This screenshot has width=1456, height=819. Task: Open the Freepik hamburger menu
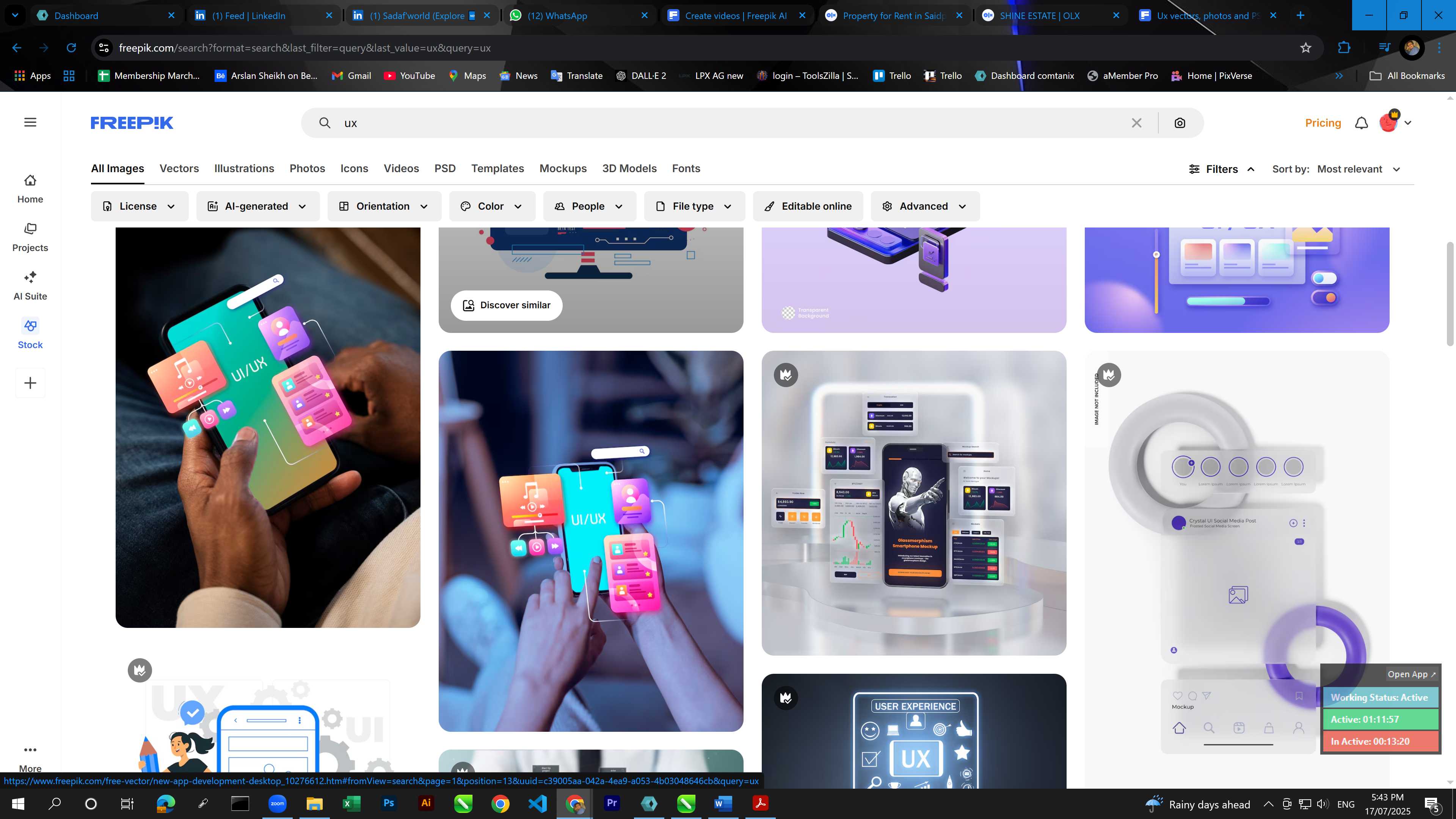pyautogui.click(x=30, y=122)
